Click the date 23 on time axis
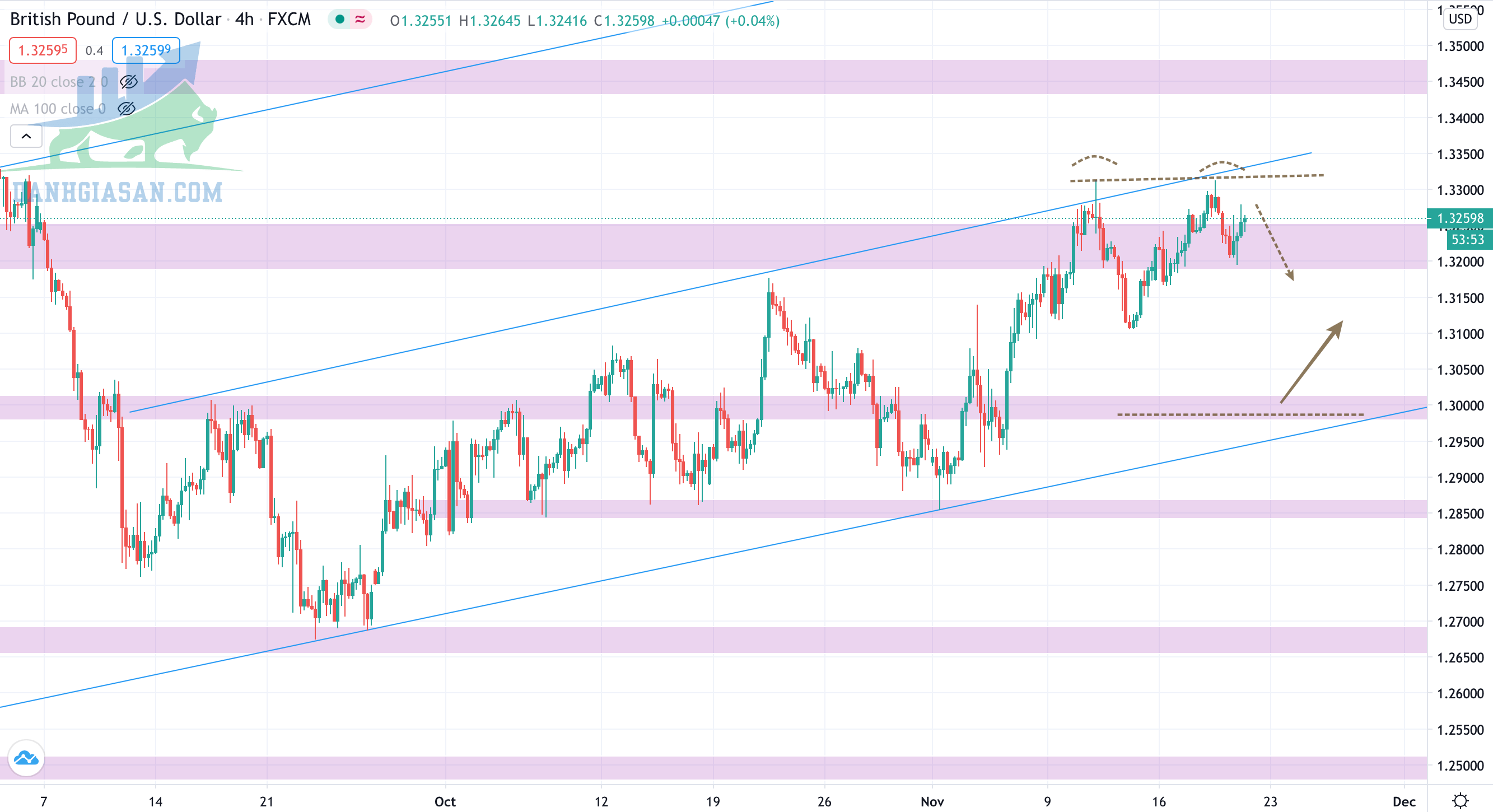1493x812 pixels. click(1271, 801)
